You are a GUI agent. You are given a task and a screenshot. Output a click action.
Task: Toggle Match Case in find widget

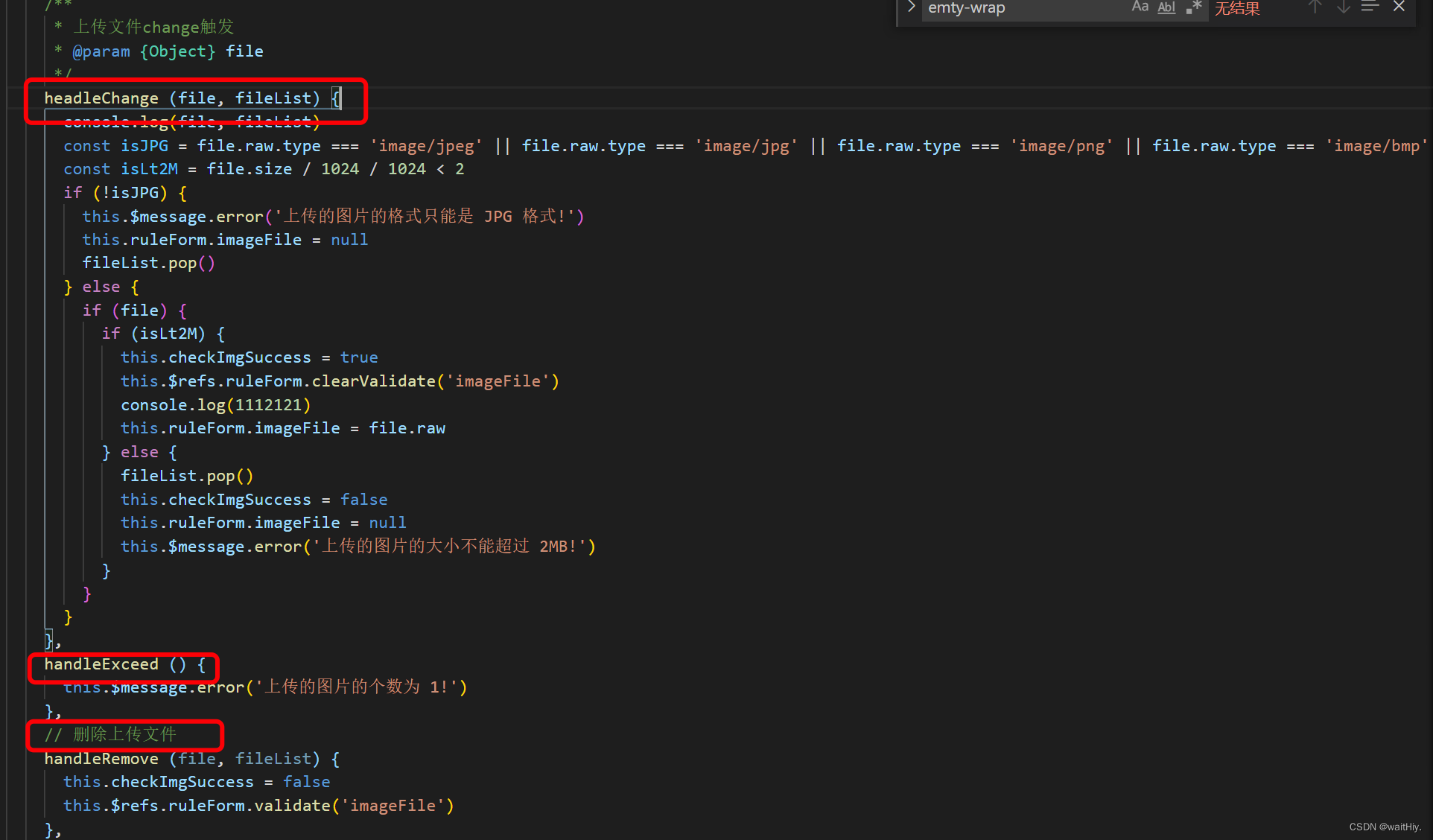1140,7
